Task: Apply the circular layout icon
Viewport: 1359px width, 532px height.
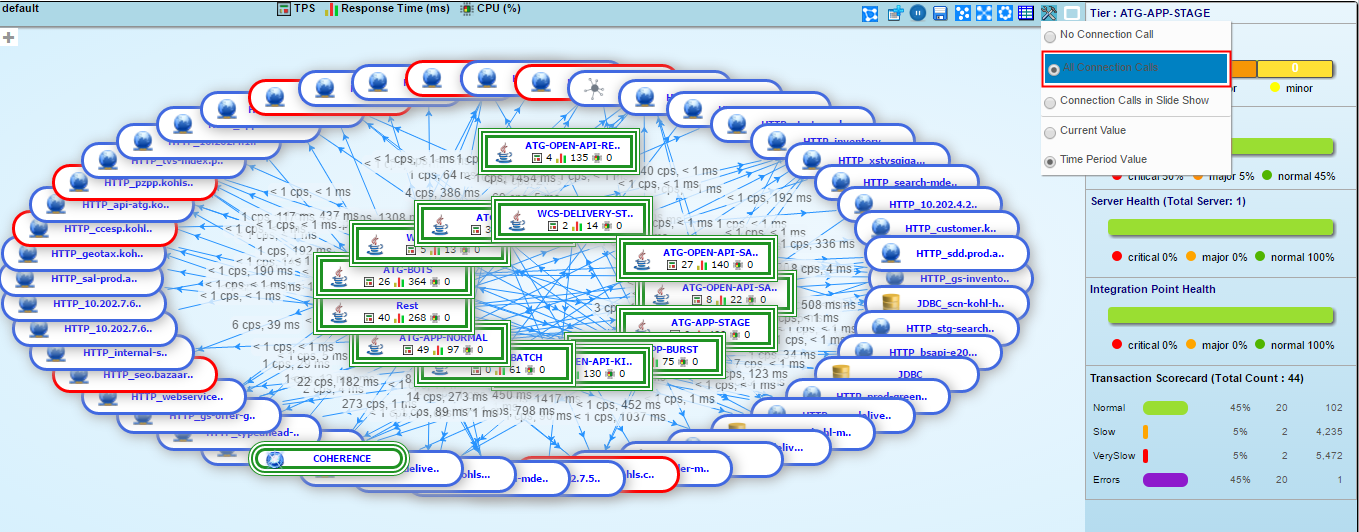Action: click(1005, 13)
